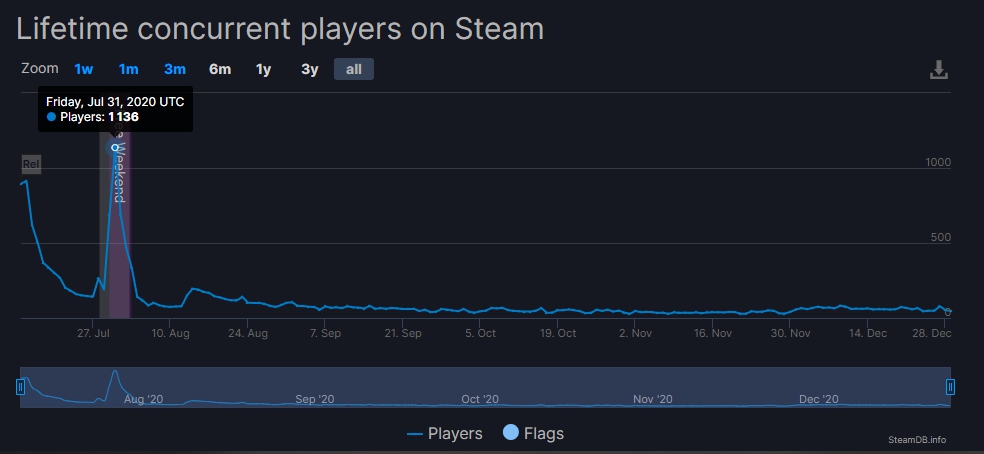This screenshot has height=454, width=984.
Task: Select the 'all' zoom range
Action: coord(354,69)
